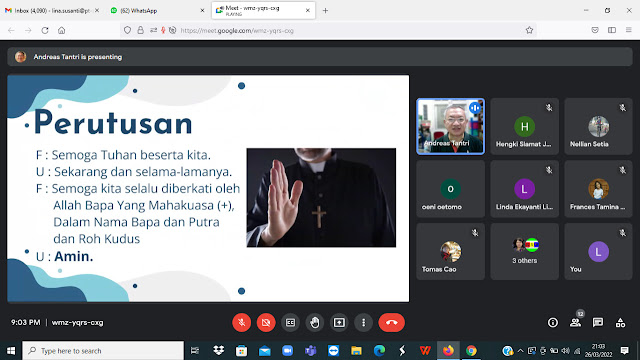Open Dropbox from taskbar
Image resolution: width=640 pixels, height=360 pixels.
218,351
